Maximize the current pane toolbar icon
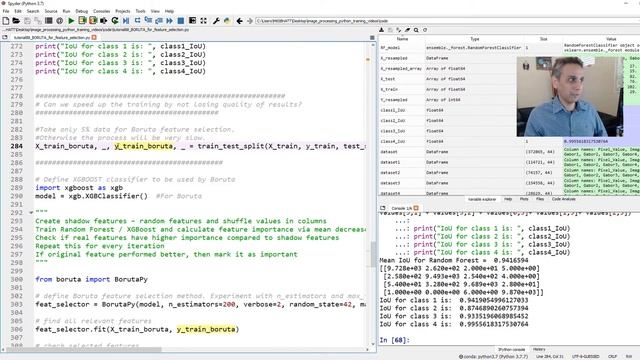Viewport: 640px width, 360px height. click(x=192, y=21)
